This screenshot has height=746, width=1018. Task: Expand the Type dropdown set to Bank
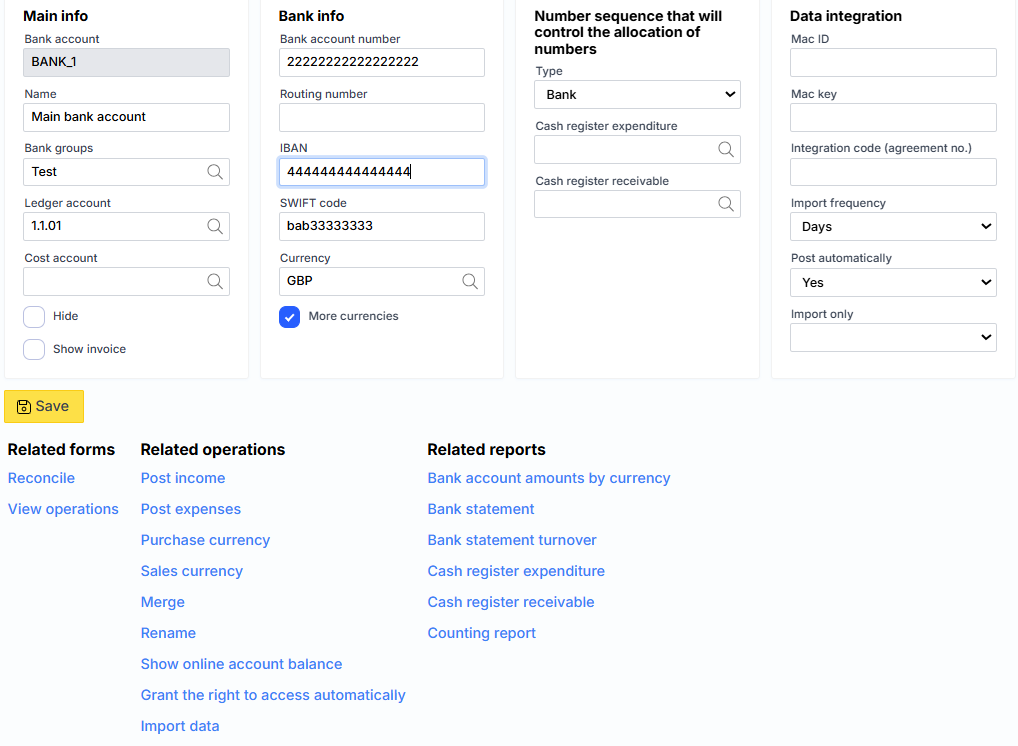click(x=637, y=95)
